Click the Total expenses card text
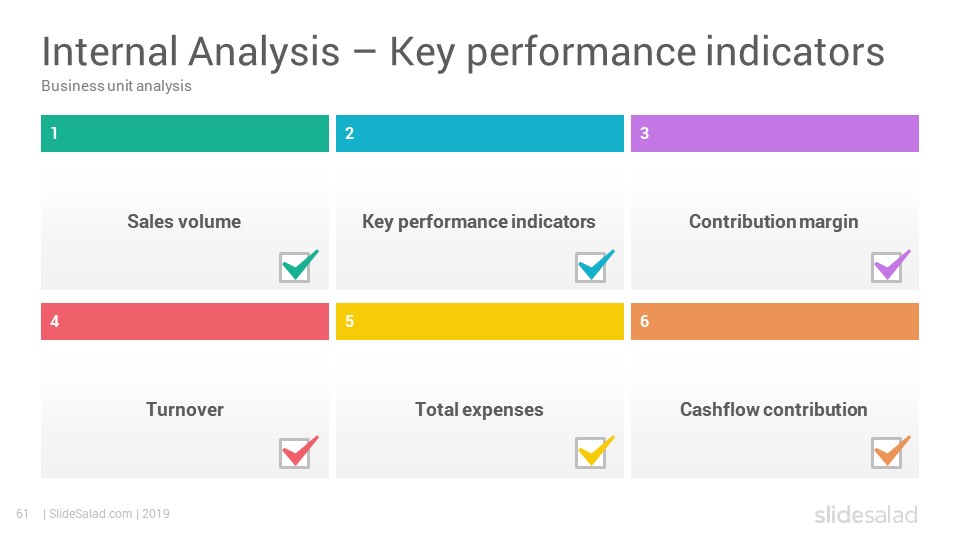The width and height of the screenshot is (960, 540). coord(479,410)
